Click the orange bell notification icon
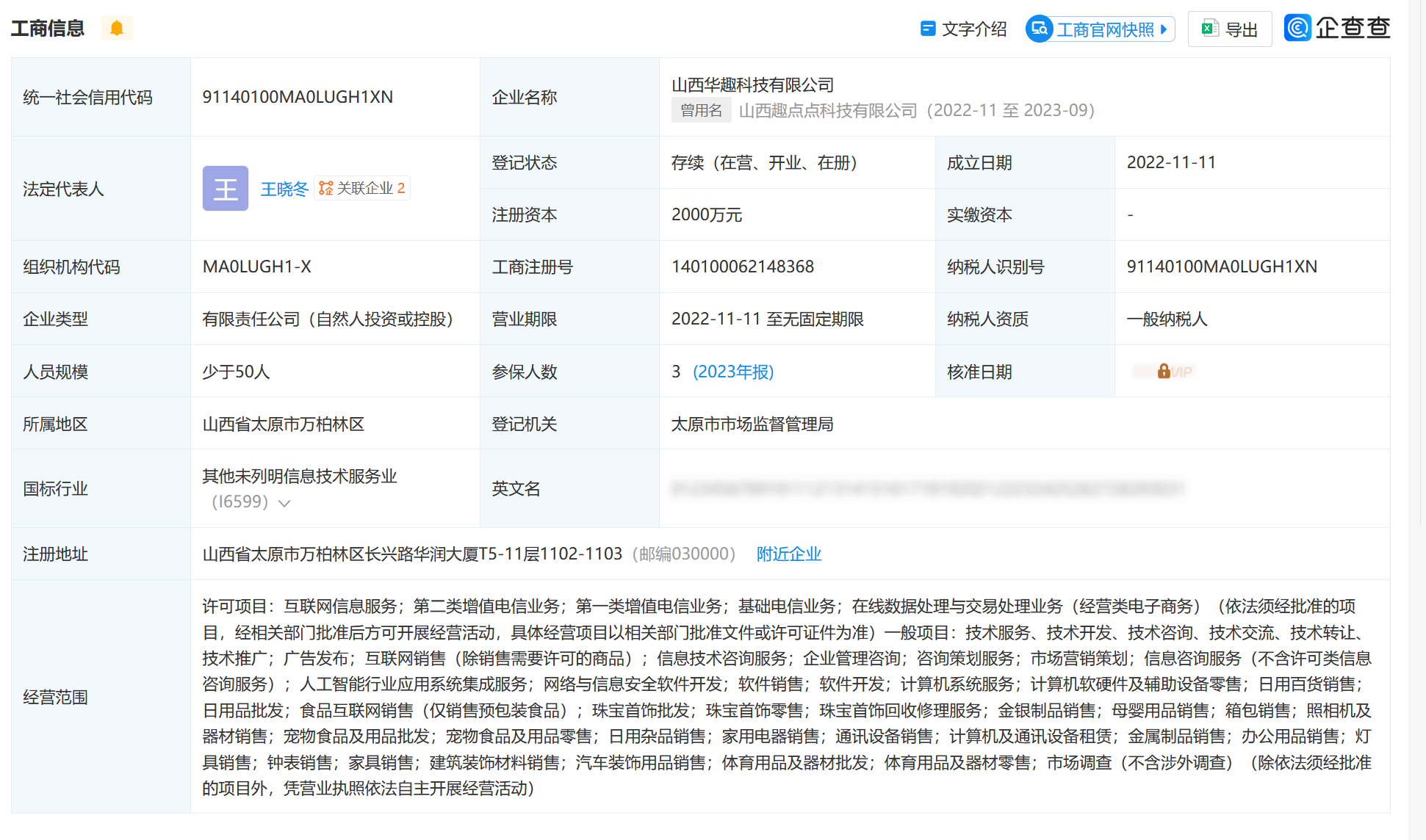This screenshot has width=1426, height=840. (116, 28)
